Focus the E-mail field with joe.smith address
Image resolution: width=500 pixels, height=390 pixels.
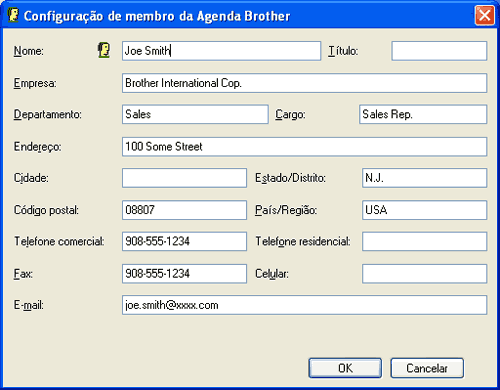304,305
